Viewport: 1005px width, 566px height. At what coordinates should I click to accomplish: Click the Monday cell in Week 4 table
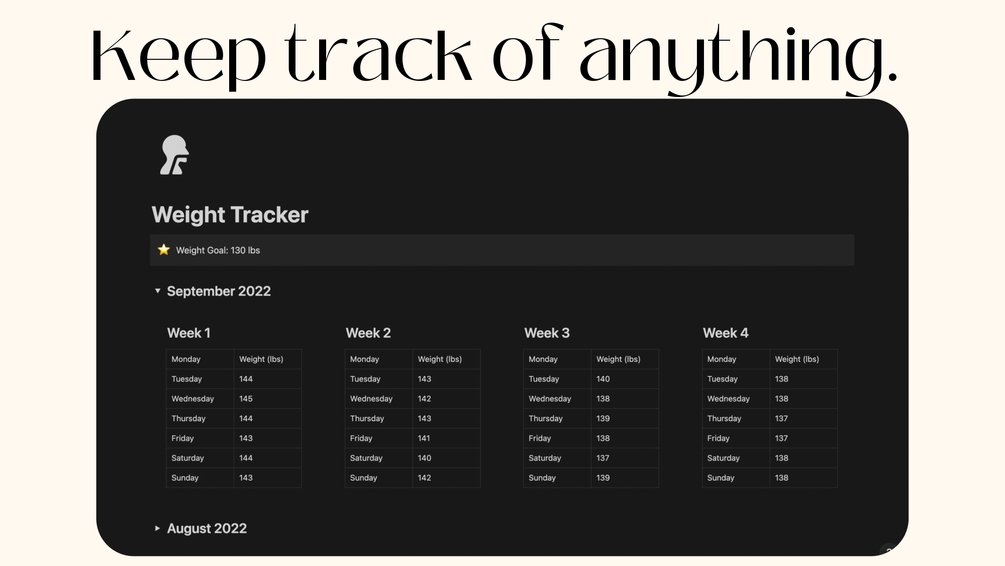(x=736, y=359)
